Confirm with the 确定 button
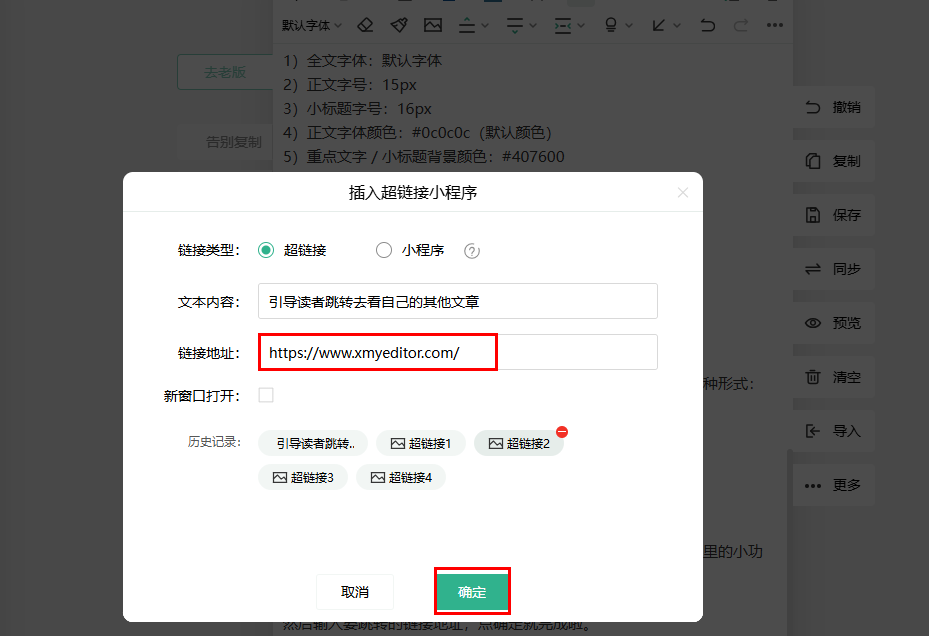The image size is (929, 636). pos(472,592)
